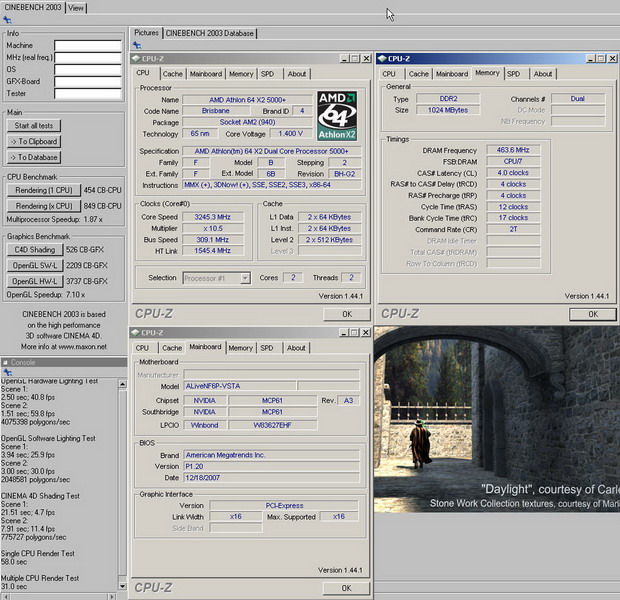Launch the OpenGL HW-L benchmark
620x600 pixels.
(34, 282)
